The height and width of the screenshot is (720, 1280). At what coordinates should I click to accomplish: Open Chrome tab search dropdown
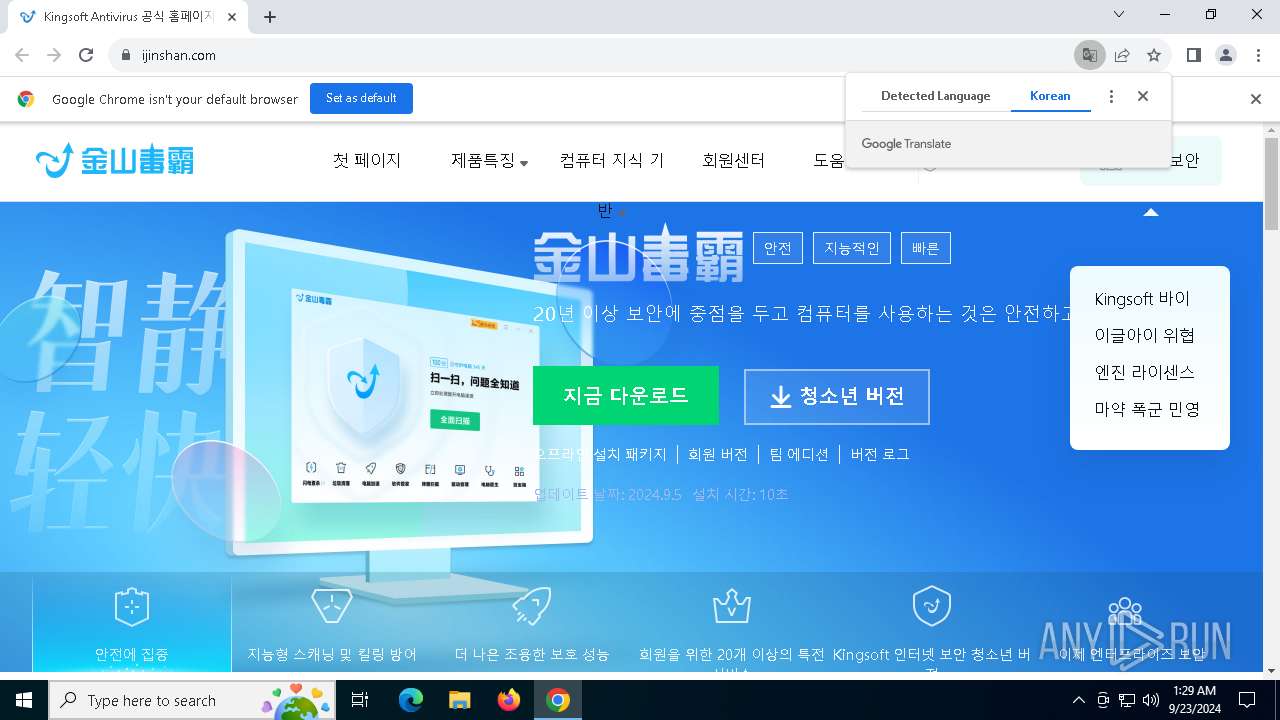1119,15
